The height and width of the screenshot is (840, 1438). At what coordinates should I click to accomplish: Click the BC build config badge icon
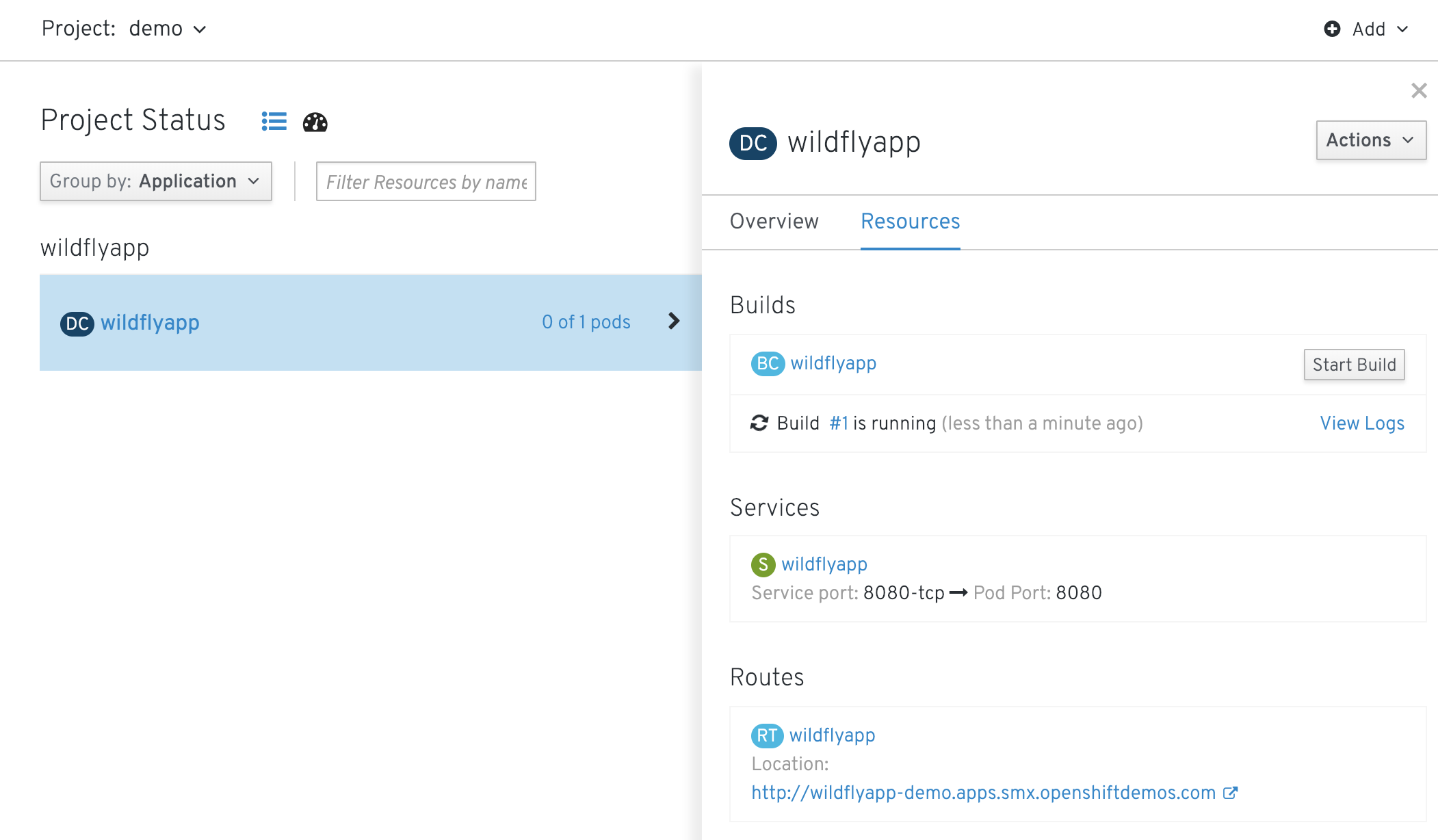point(767,363)
